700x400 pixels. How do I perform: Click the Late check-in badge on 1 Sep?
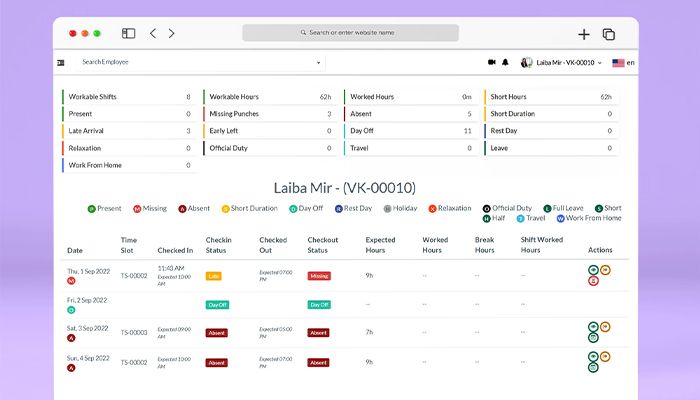(x=213, y=276)
